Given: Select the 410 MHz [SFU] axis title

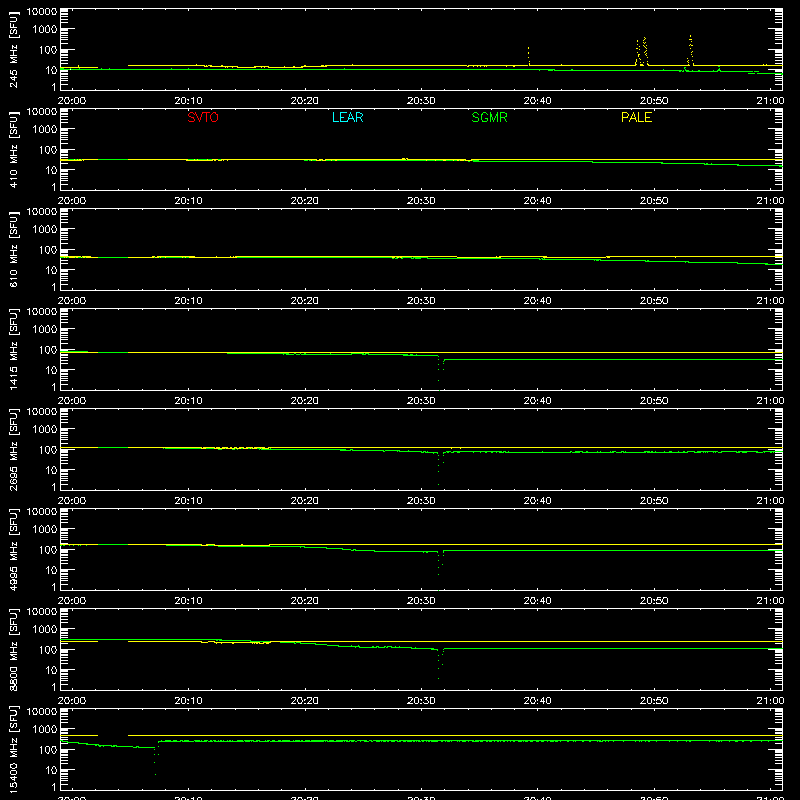Looking at the screenshot, I should pyautogui.click(x=13, y=149).
